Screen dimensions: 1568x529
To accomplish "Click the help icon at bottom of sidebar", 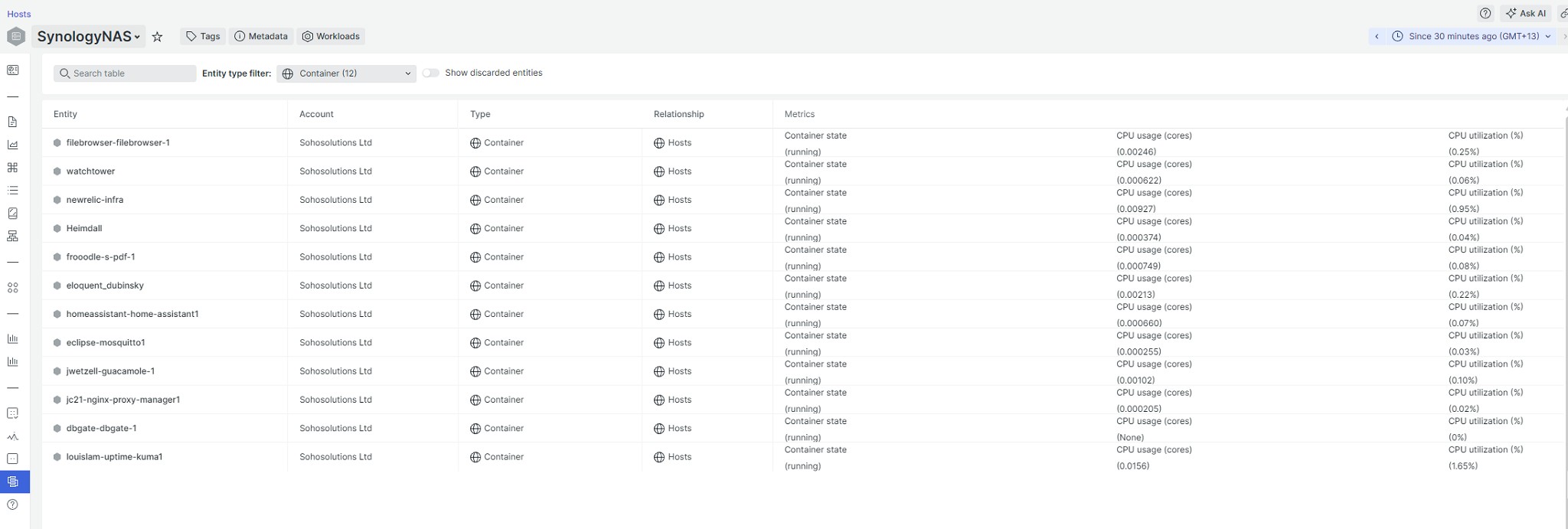I will tap(13, 505).
